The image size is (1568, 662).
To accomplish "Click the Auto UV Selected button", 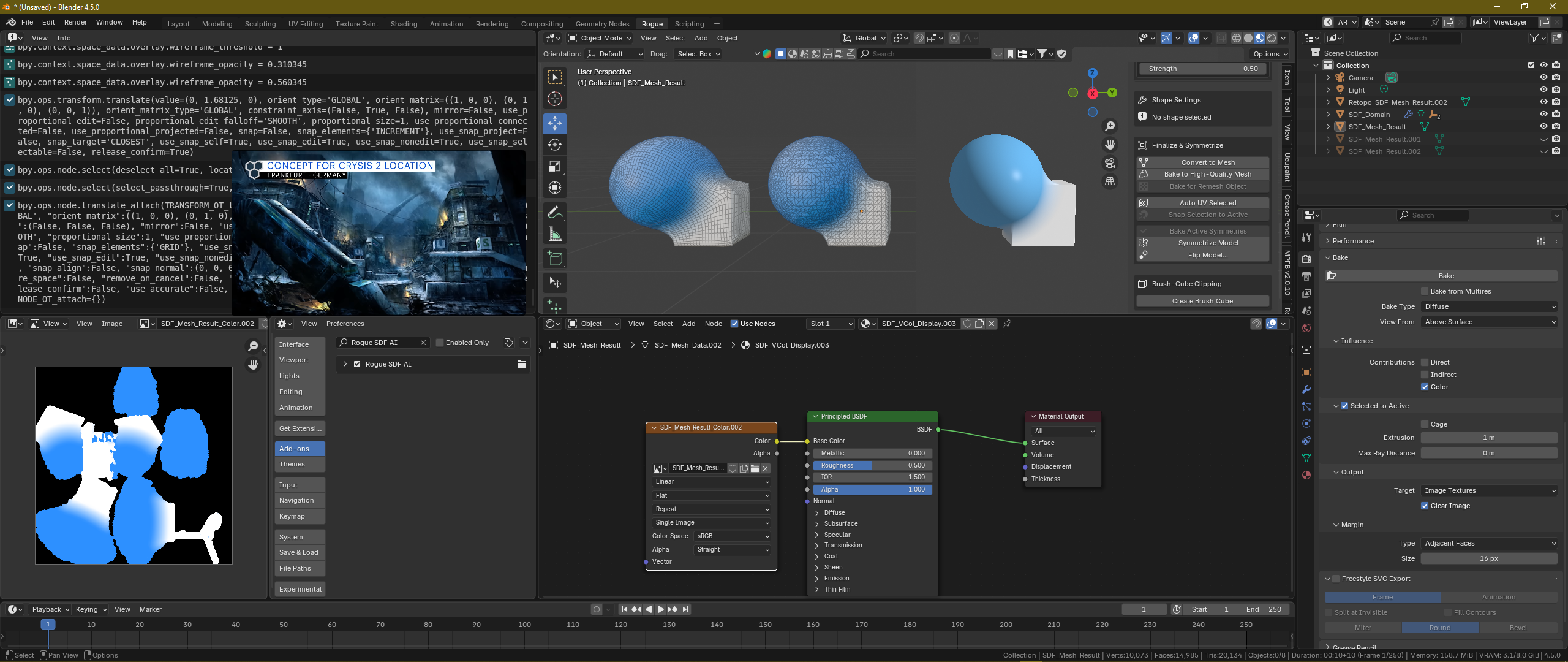I will pyautogui.click(x=1203, y=203).
